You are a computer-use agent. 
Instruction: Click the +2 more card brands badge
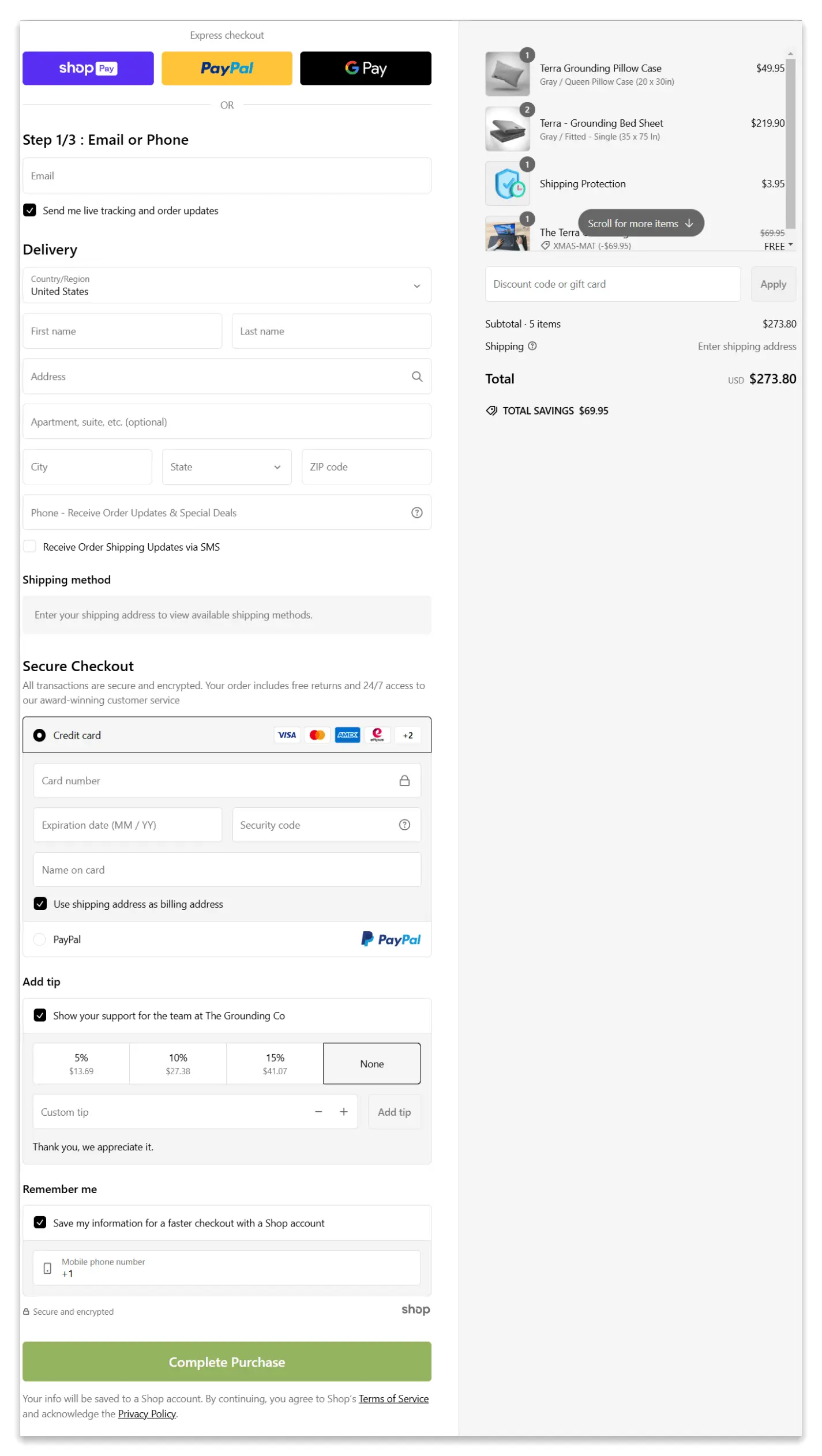point(407,735)
